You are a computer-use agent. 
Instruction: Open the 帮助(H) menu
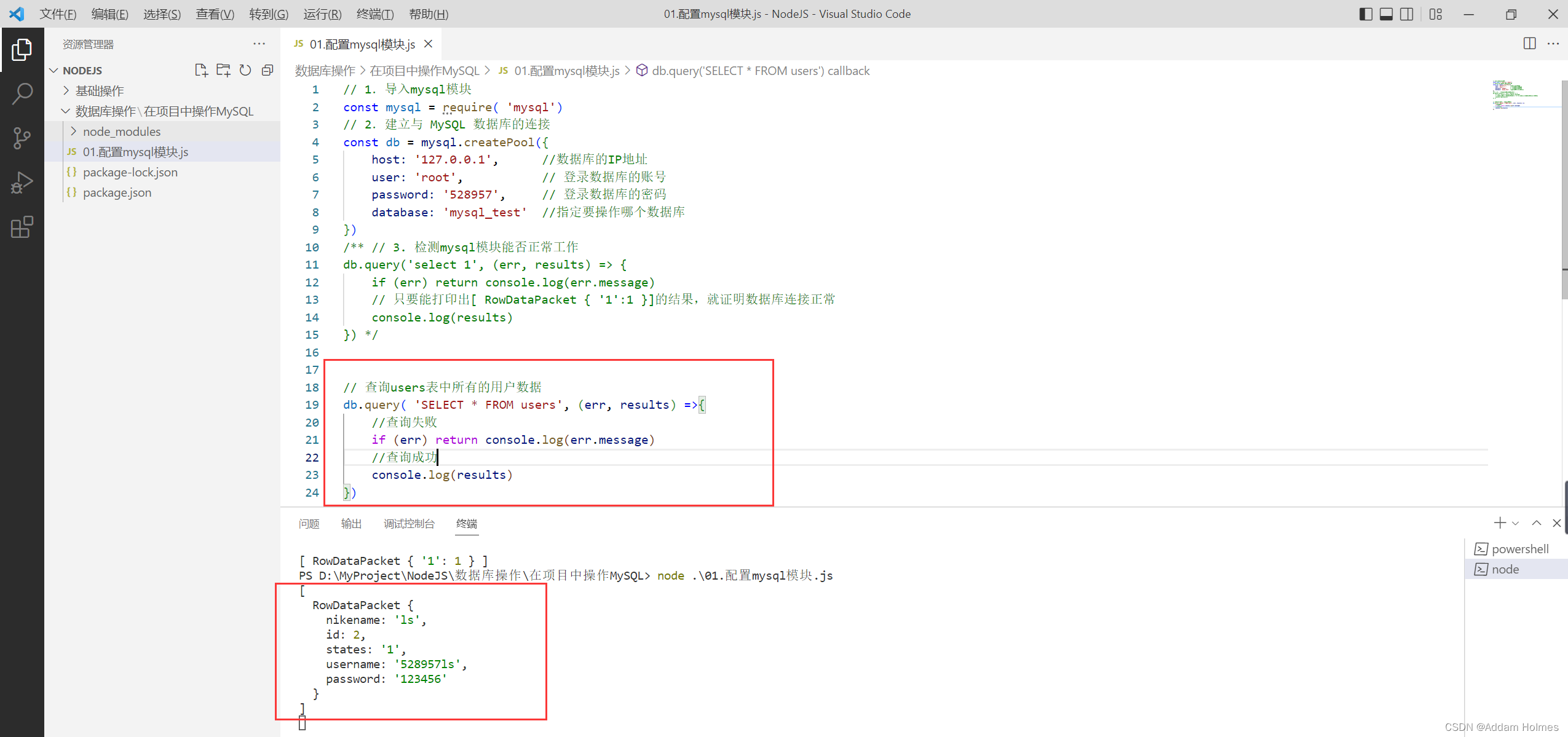[x=429, y=14]
